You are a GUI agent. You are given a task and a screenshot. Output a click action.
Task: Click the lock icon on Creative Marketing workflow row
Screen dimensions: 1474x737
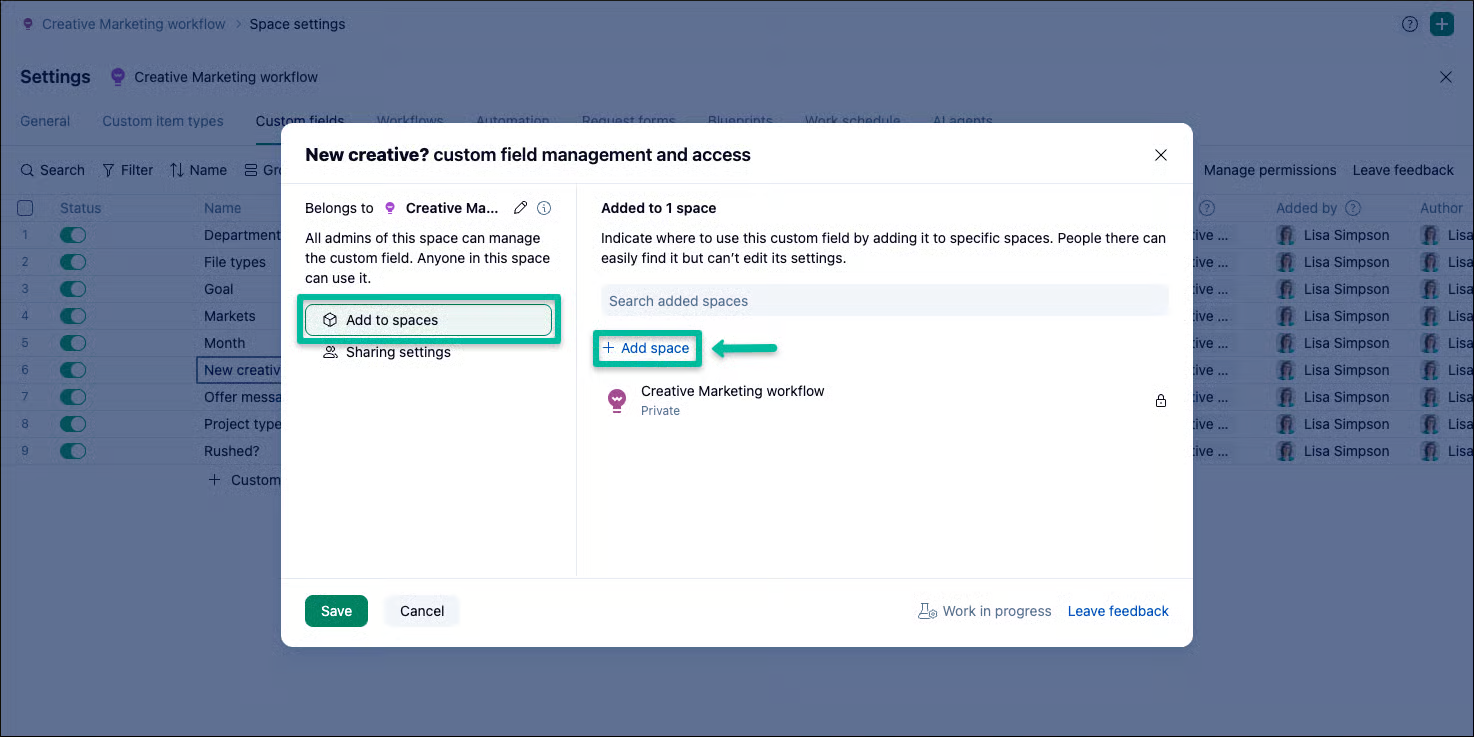tap(1160, 400)
